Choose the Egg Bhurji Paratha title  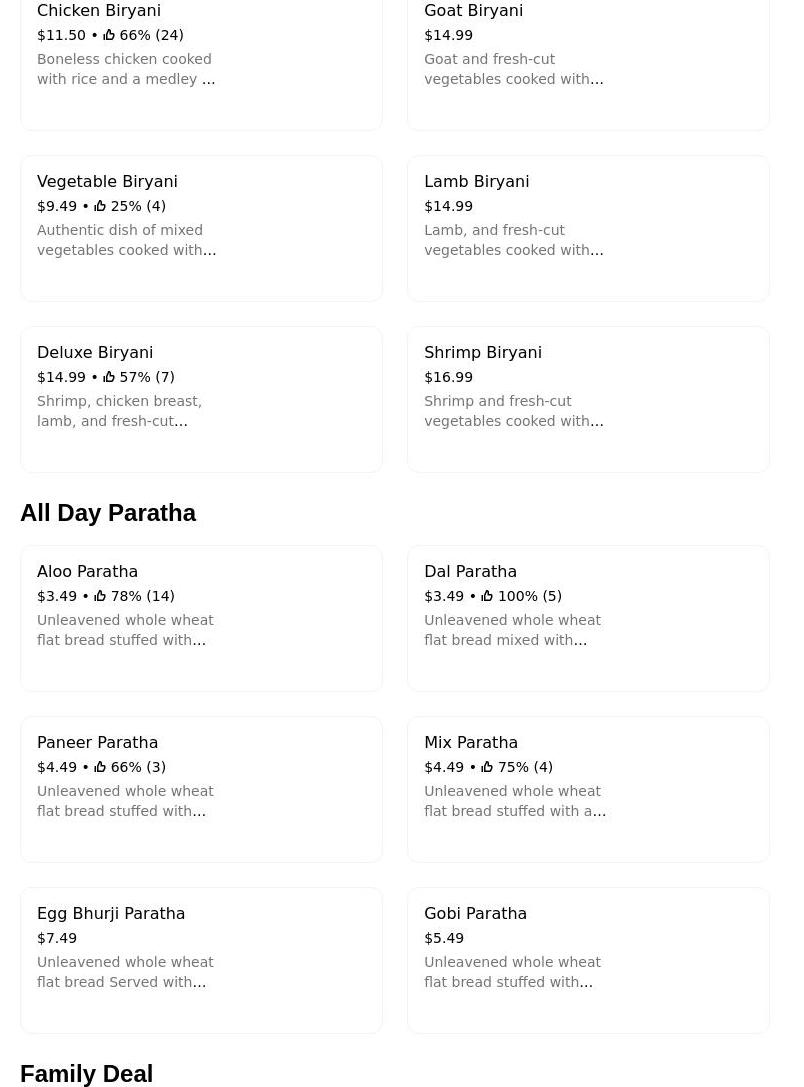click(x=111, y=914)
